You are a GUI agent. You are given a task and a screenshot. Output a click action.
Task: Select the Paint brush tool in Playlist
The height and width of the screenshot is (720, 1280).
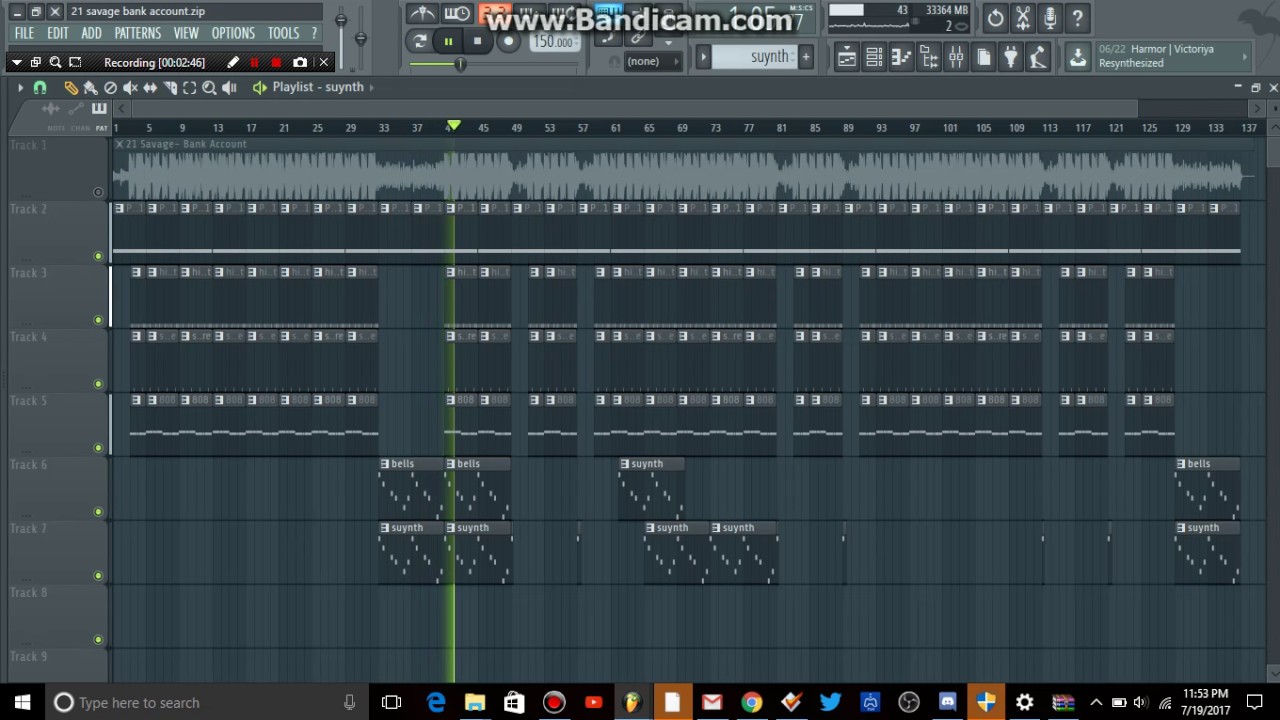(90, 88)
